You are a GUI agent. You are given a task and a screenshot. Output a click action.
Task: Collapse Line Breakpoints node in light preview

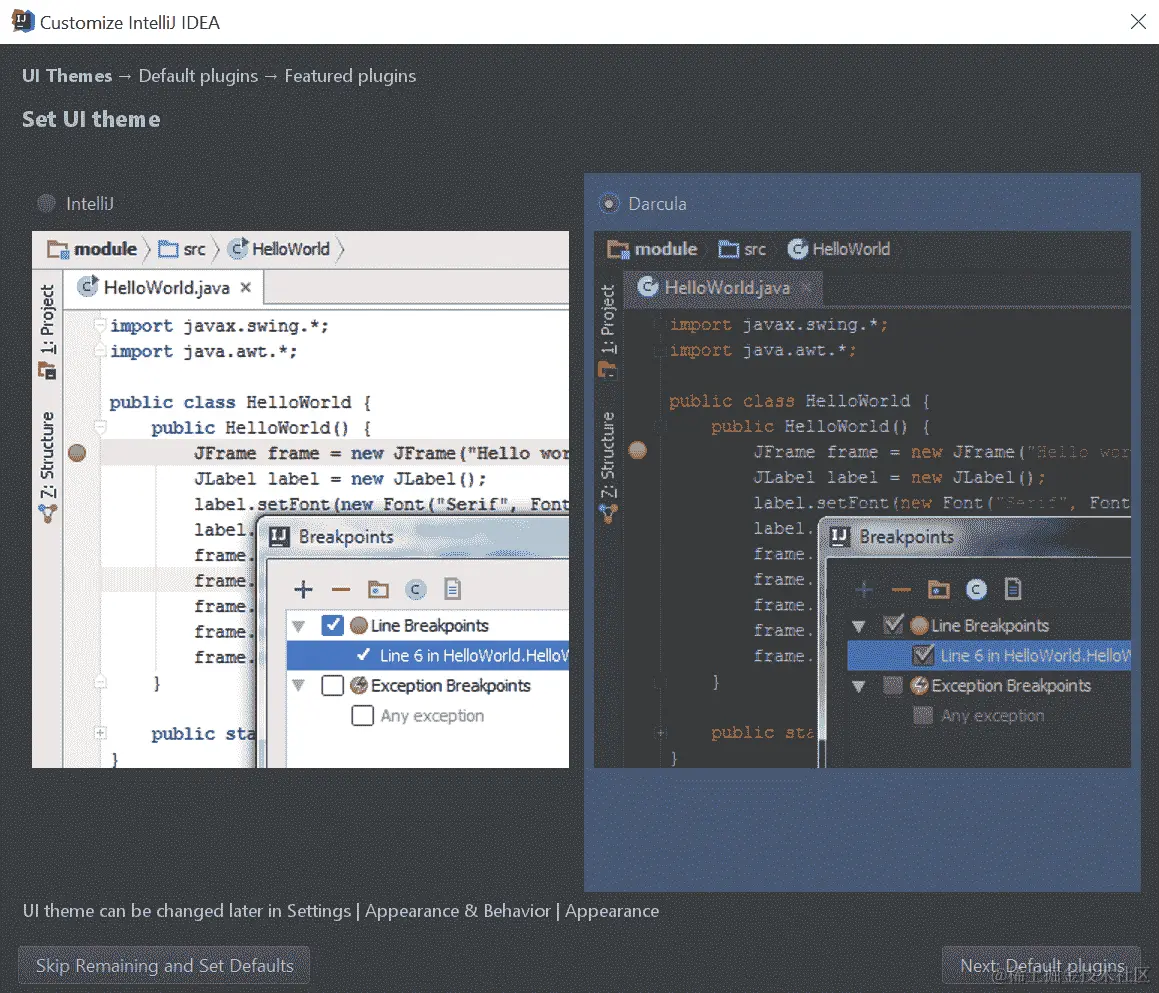coord(299,626)
